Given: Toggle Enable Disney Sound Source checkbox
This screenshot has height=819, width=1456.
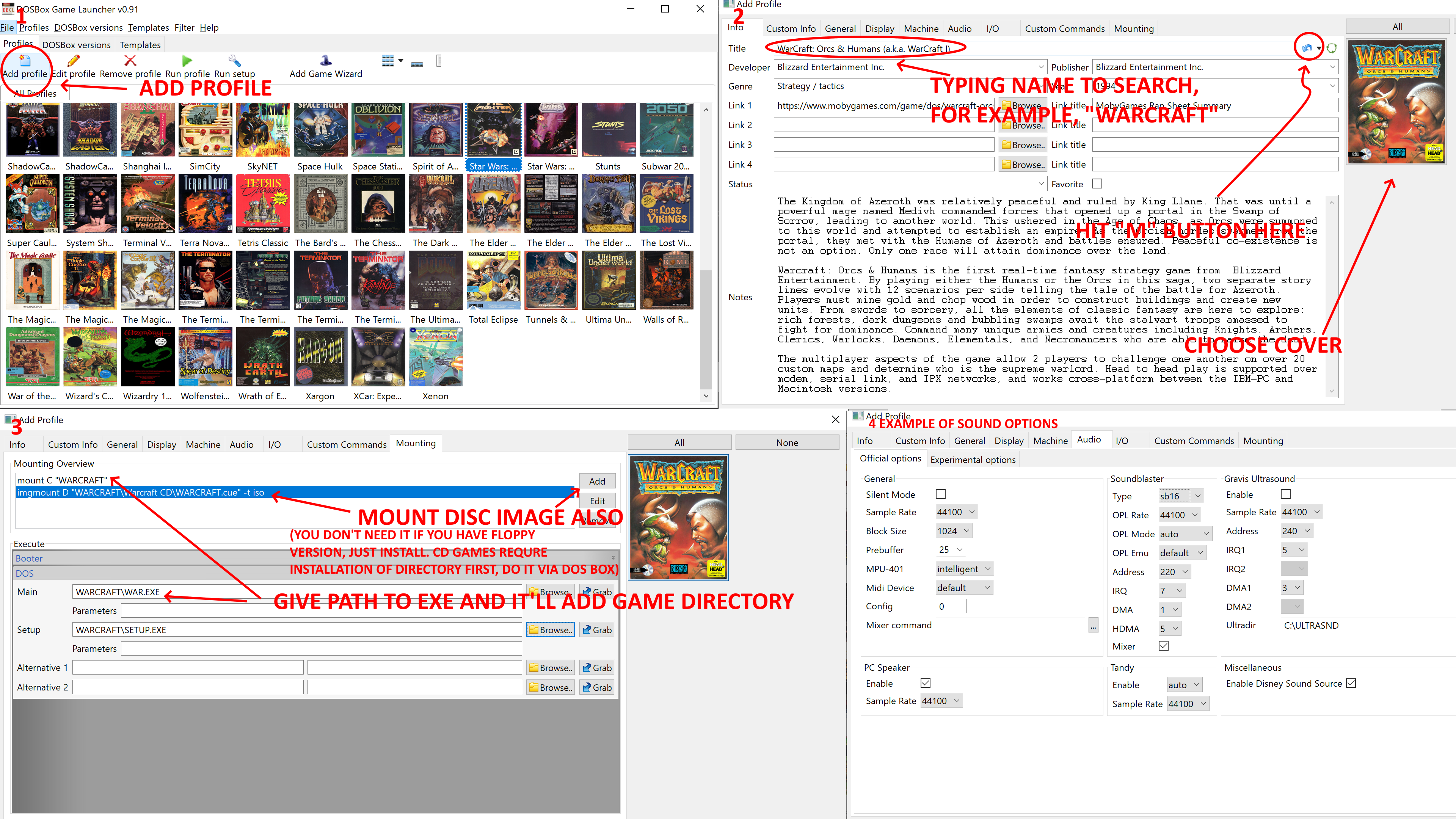Looking at the screenshot, I should pyautogui.click(x=1351, y=683).
